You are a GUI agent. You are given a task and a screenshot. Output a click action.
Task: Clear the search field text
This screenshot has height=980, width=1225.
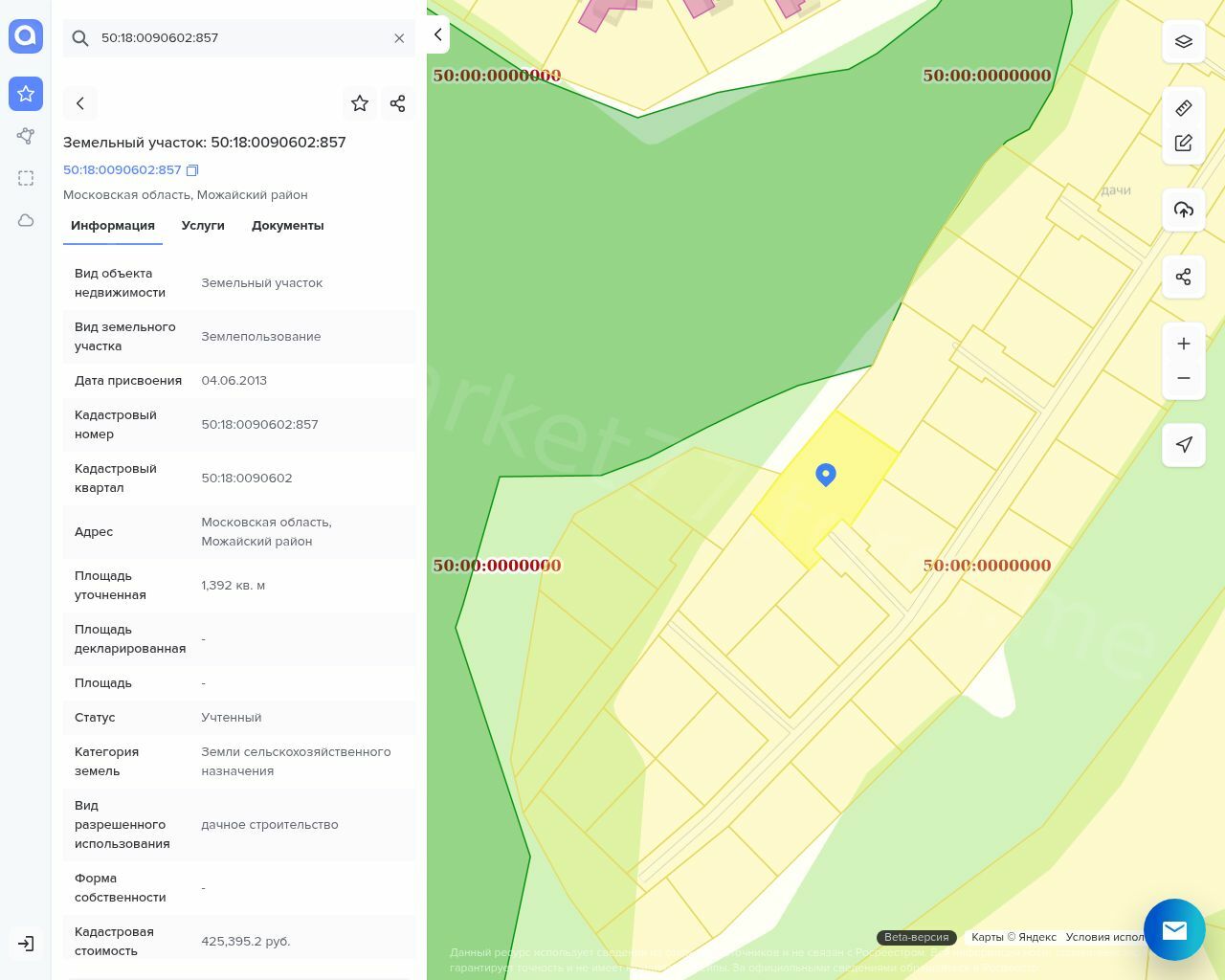tap(399, 38)
